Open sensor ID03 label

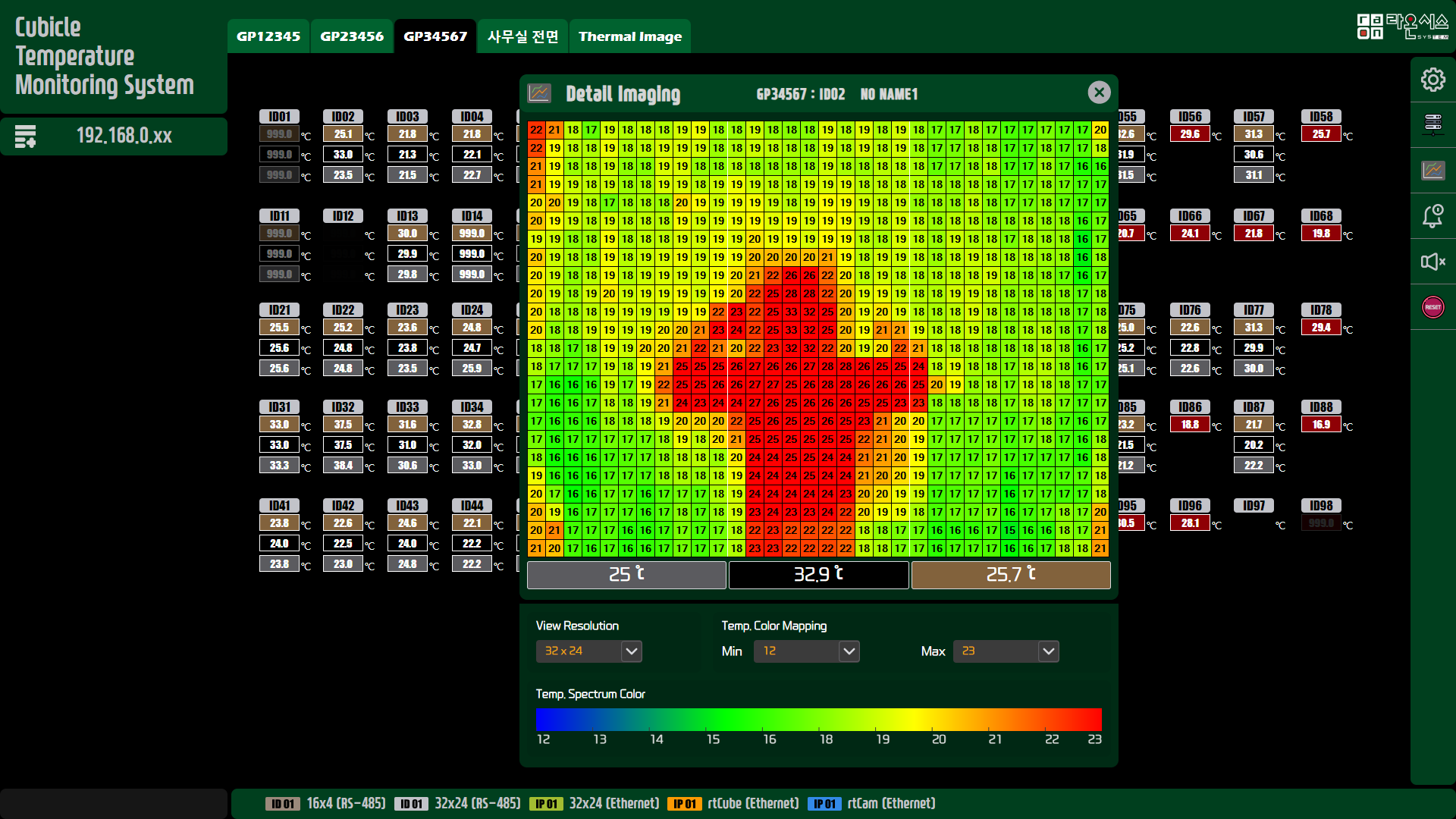(x=407, y=116)
